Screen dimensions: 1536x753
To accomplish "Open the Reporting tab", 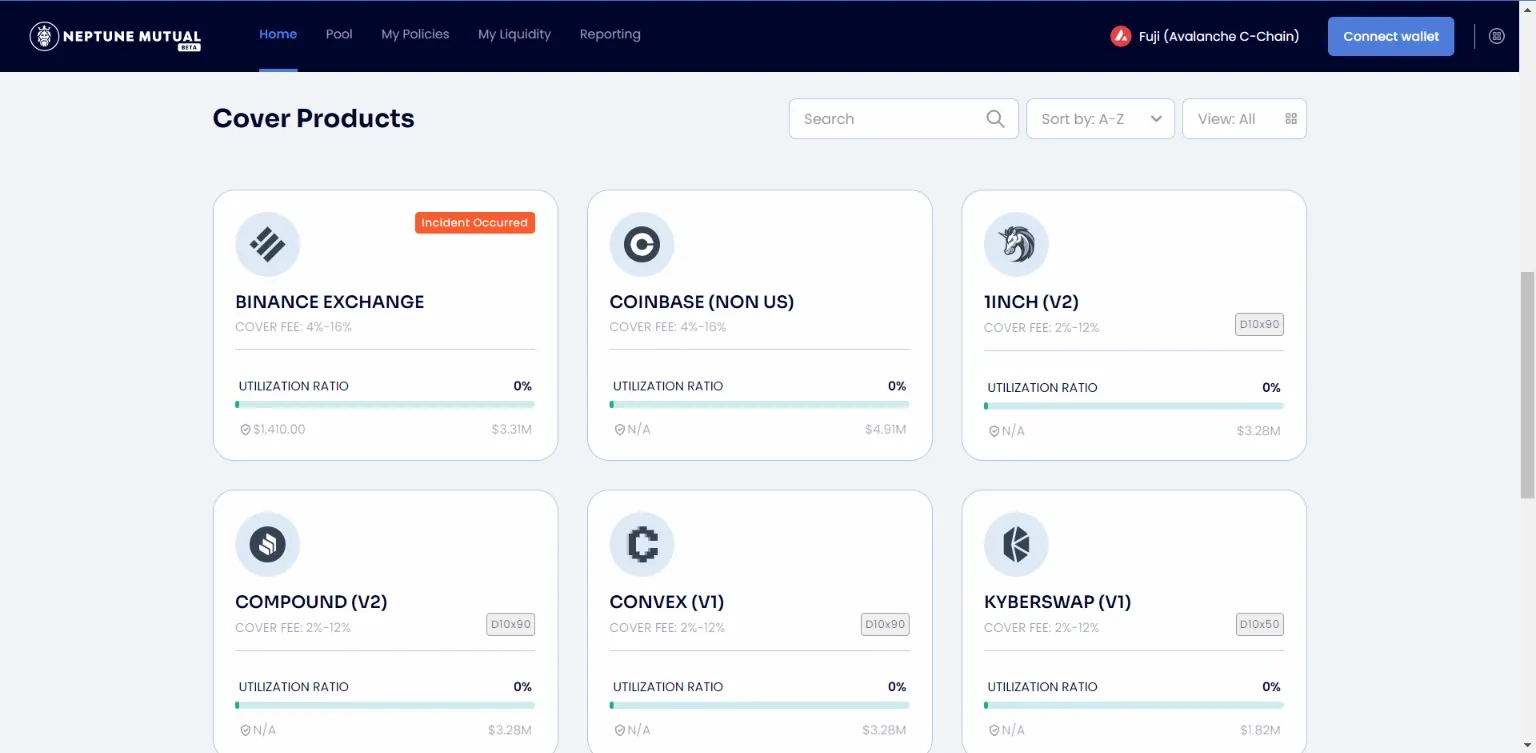I will click(x=610, y=34).
